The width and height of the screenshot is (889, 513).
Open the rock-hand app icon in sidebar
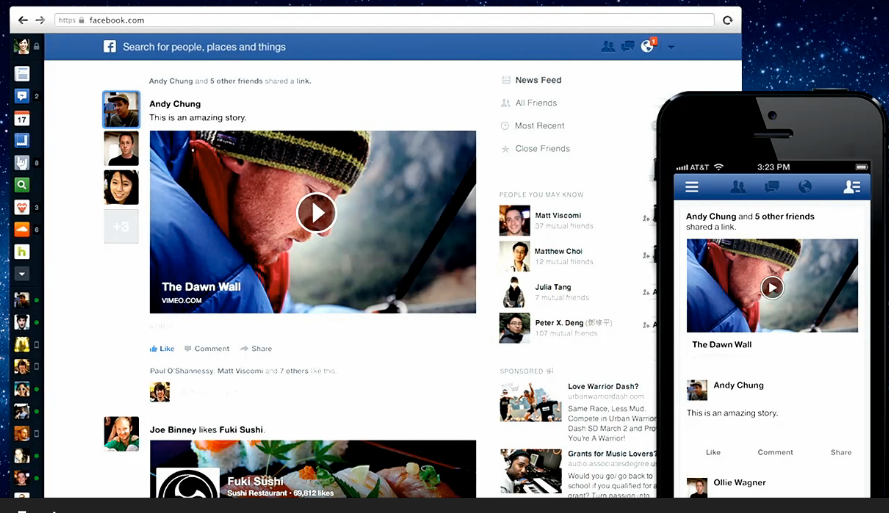click(x=22, y=163)
